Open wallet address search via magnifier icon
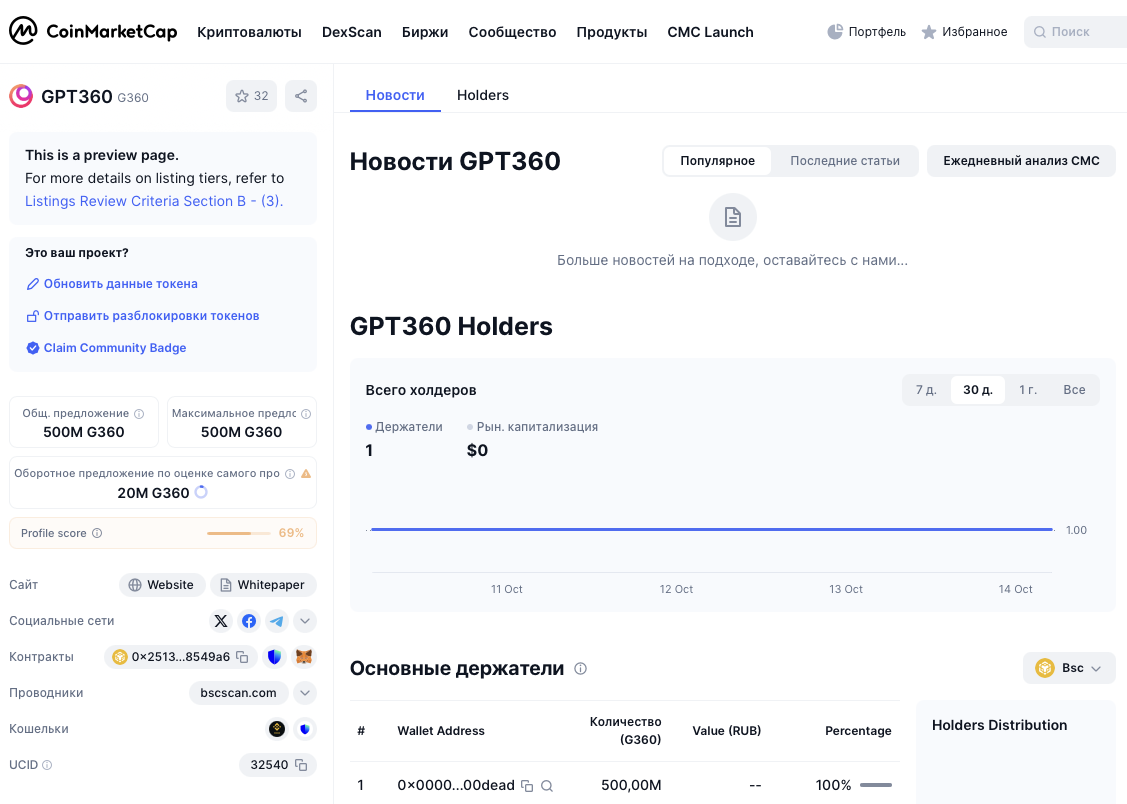This screenshot has width=1127, height=804. (x=547, y=786)
